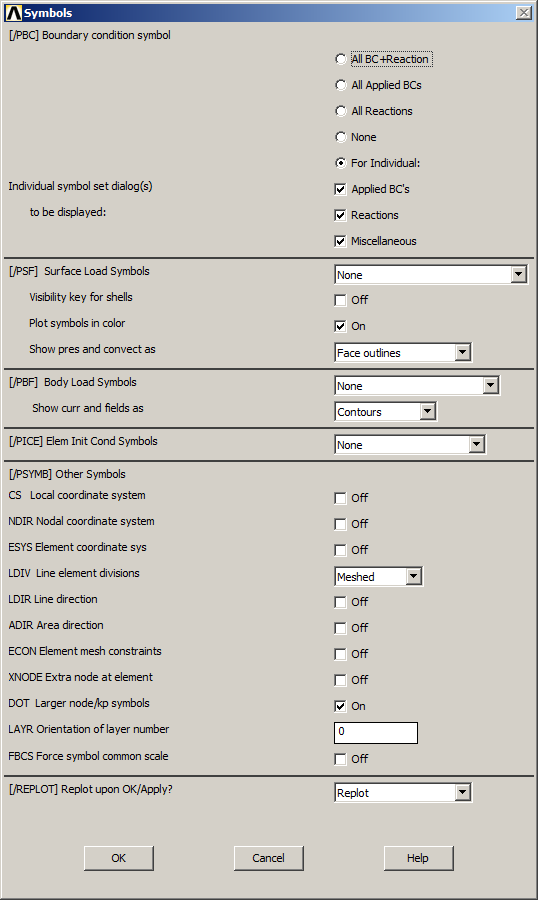The image size is (538, 900).
Task: Click the OK button
Action: click(x=119, y=858)
